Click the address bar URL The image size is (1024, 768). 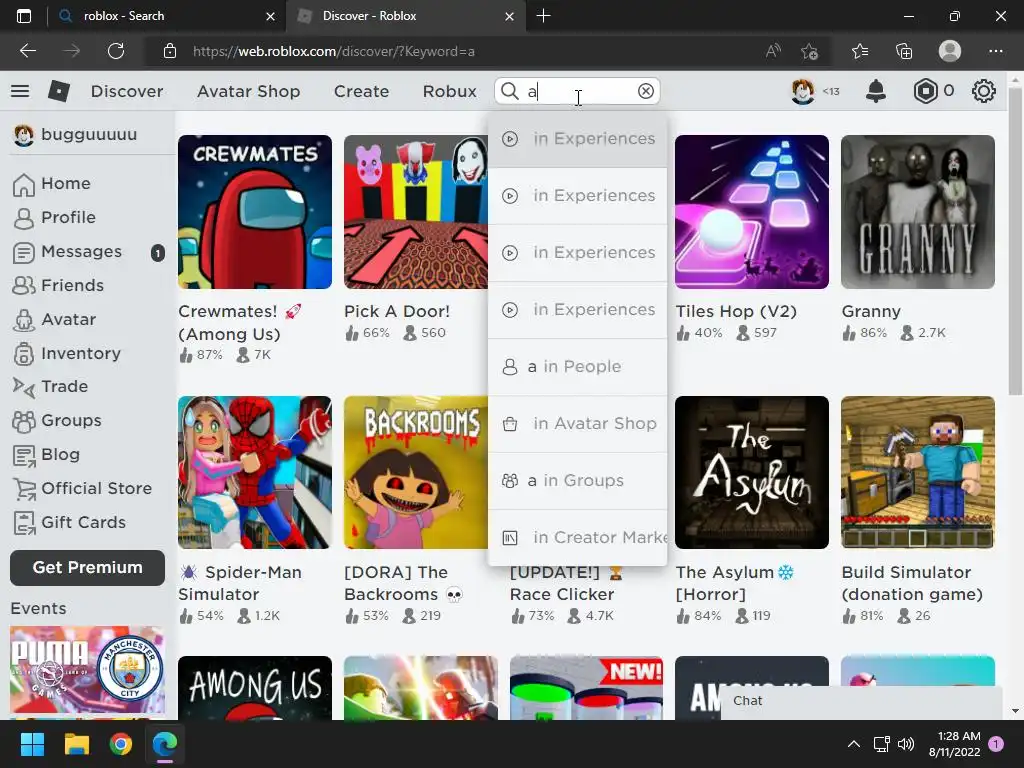pyautogui.click(x=334, y=51)
